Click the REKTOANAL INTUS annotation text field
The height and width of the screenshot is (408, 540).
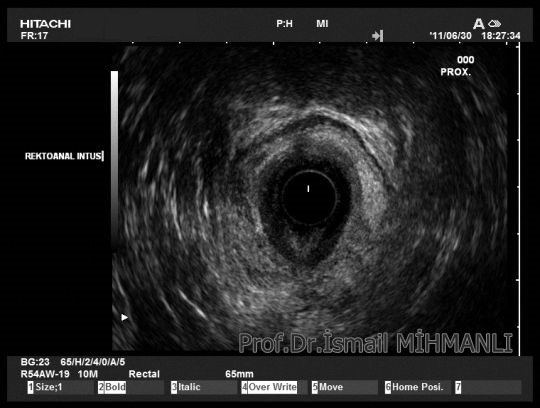click(x=64, y=156)
